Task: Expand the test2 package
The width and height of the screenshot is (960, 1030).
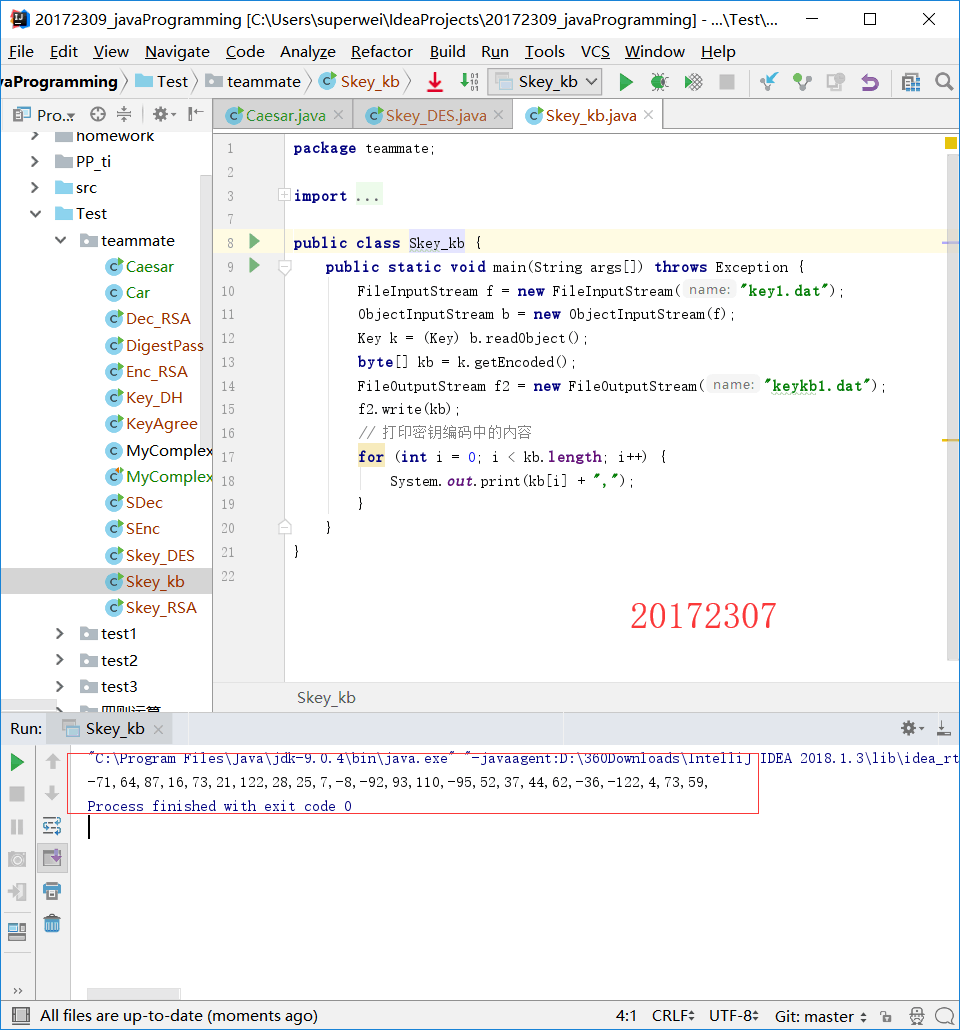Action: [60, 660]
